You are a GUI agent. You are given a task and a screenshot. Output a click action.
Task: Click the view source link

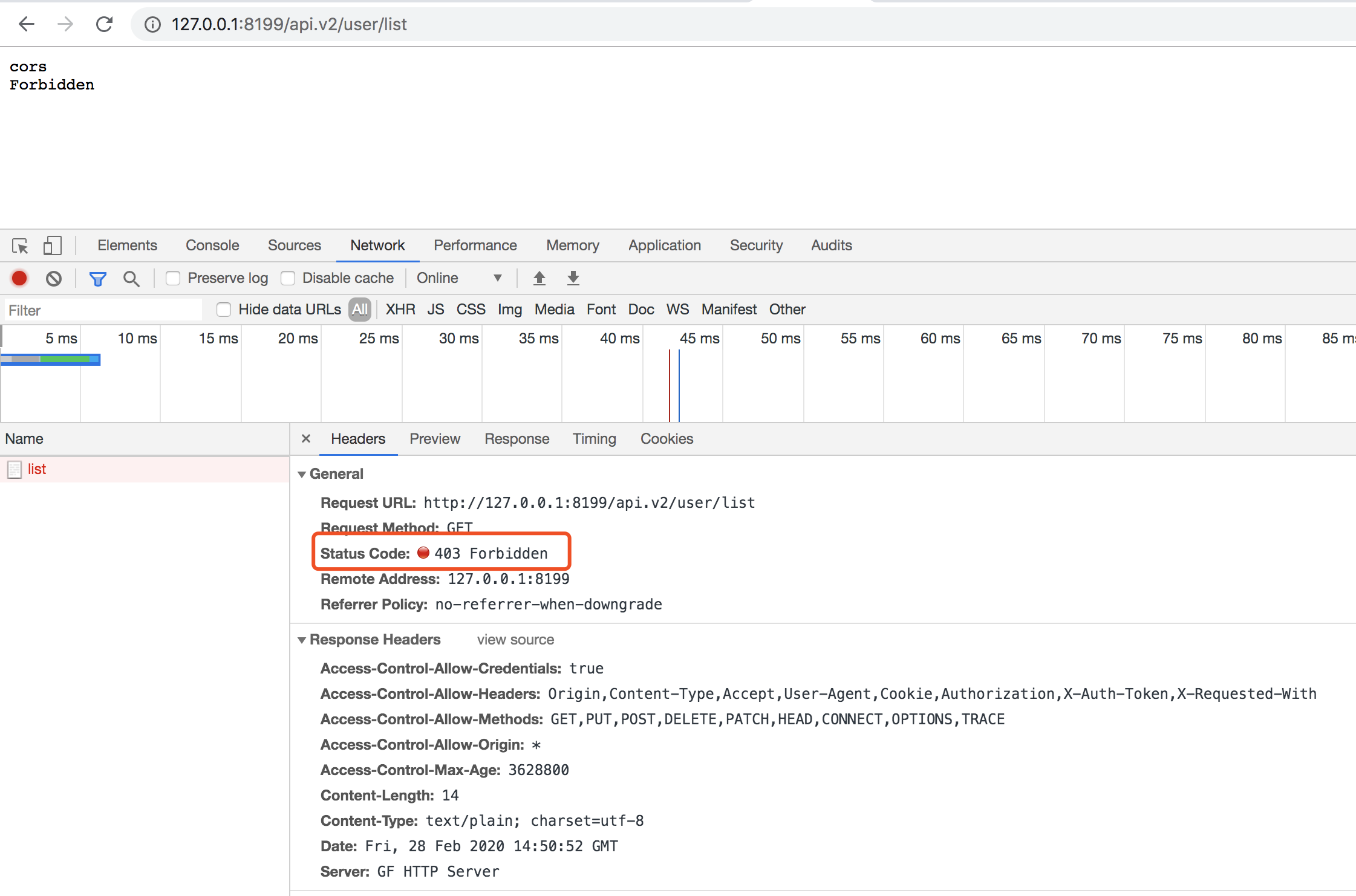(515, 640)
